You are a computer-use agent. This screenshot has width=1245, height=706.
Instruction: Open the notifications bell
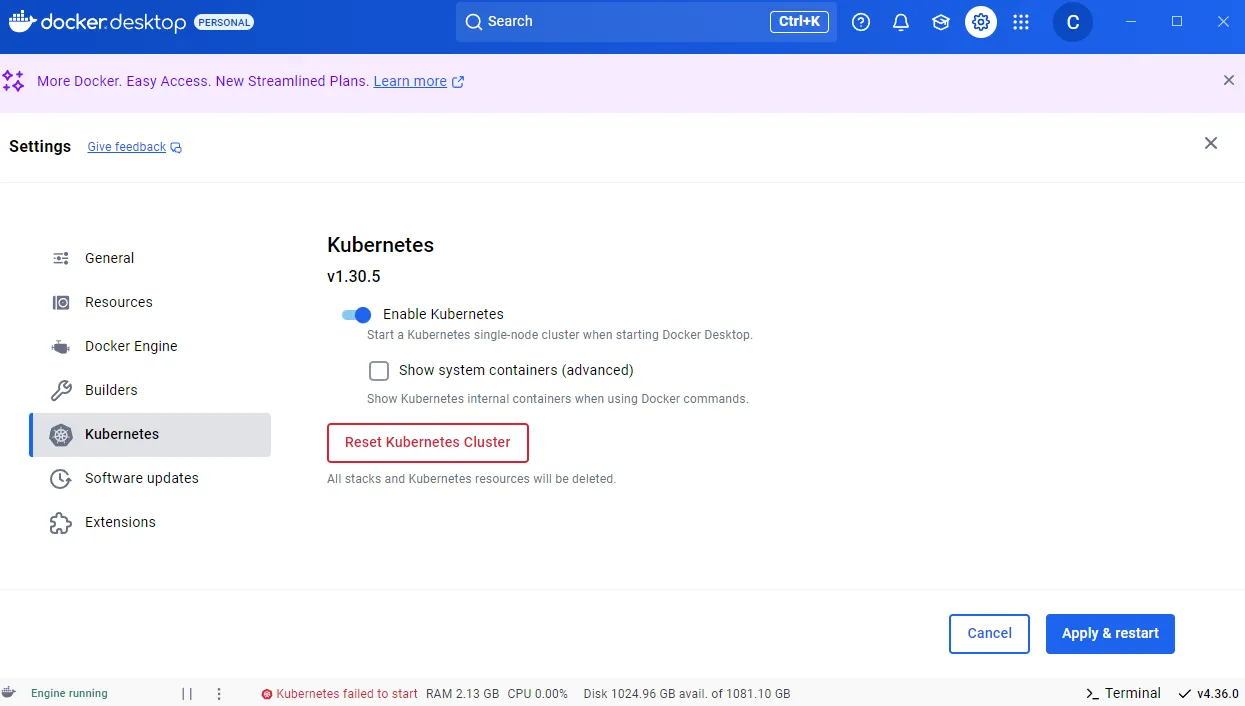[x=901, y=22]
